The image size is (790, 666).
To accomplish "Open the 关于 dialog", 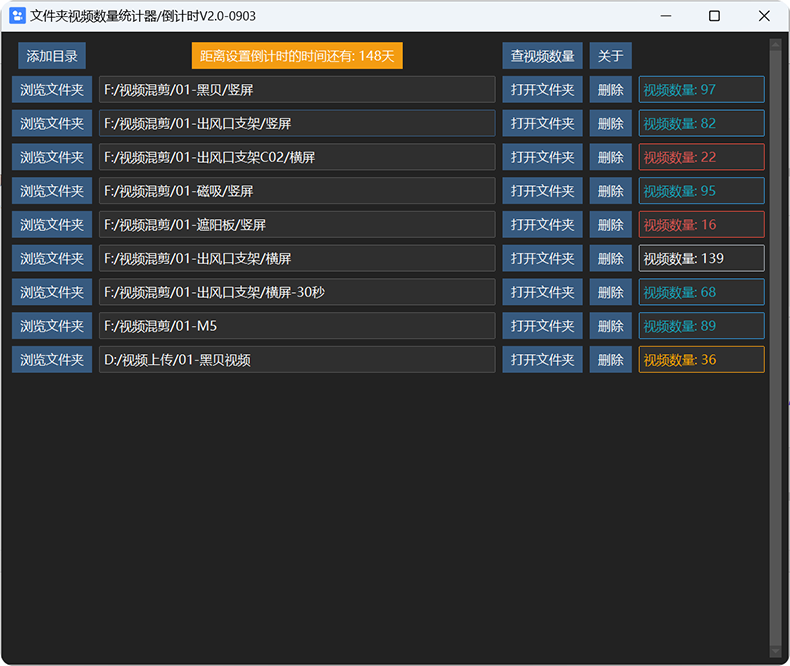I will pos(611,55).
